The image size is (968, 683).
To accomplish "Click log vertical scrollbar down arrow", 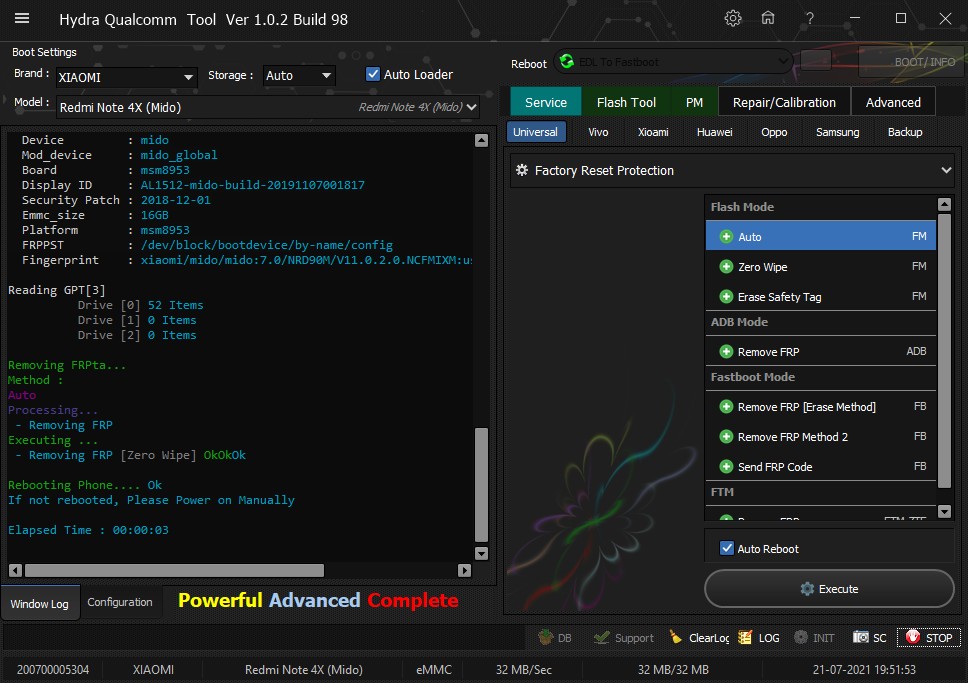I will click(482, 553).
